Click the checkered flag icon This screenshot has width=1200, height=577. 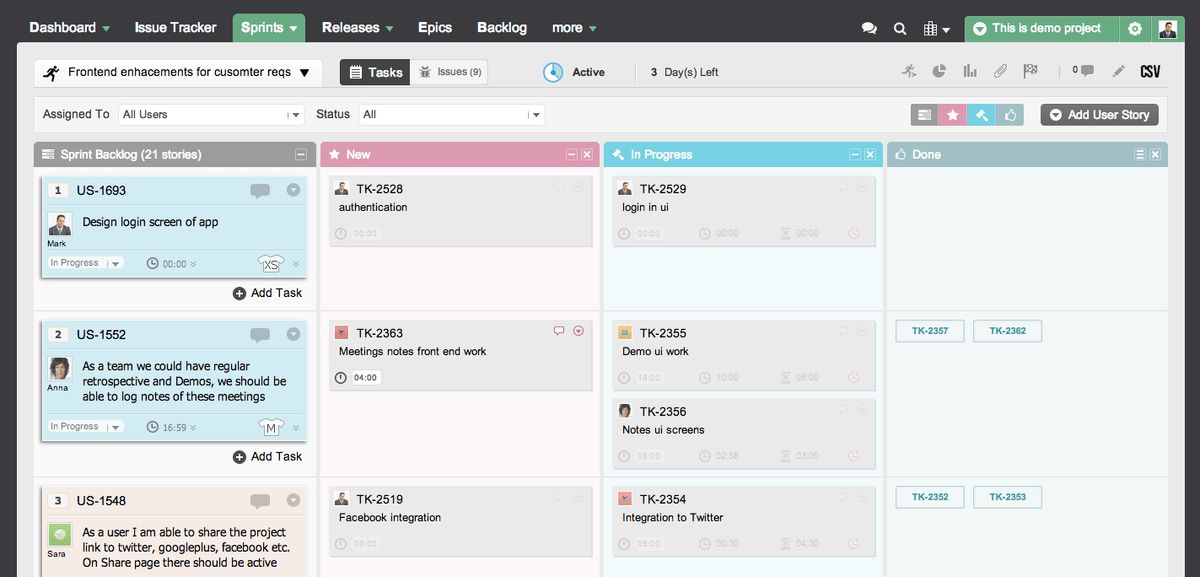tap(1030, 71)
